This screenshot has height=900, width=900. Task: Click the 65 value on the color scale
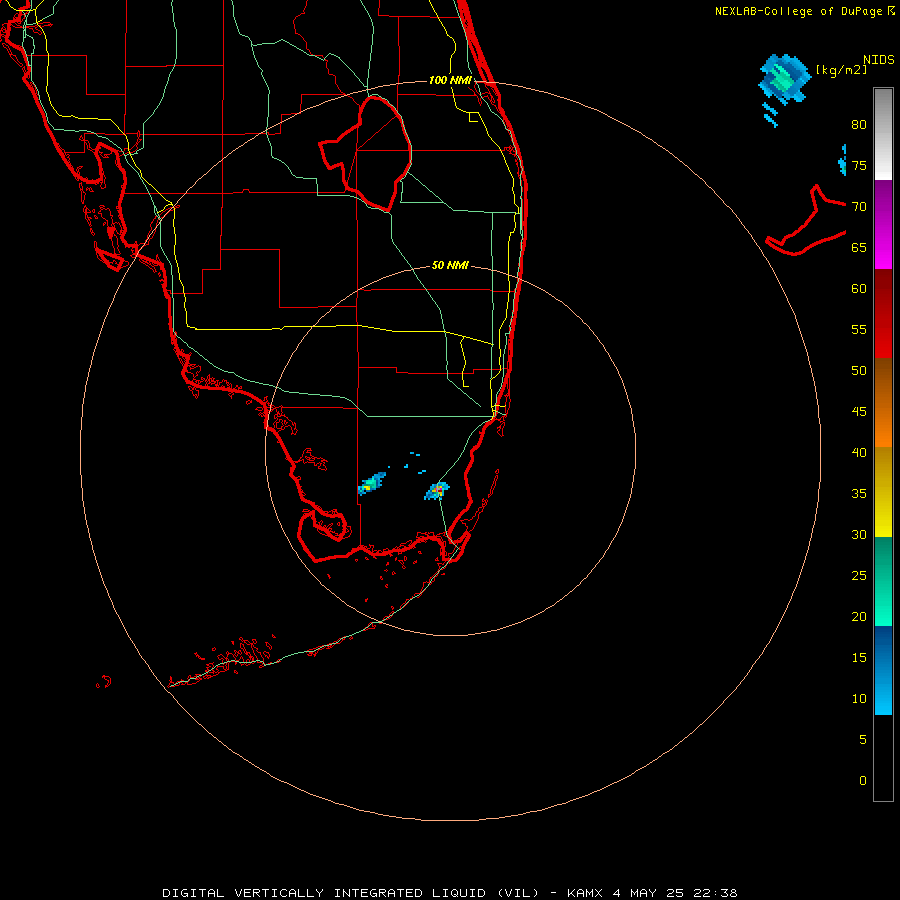click(859, 247)
